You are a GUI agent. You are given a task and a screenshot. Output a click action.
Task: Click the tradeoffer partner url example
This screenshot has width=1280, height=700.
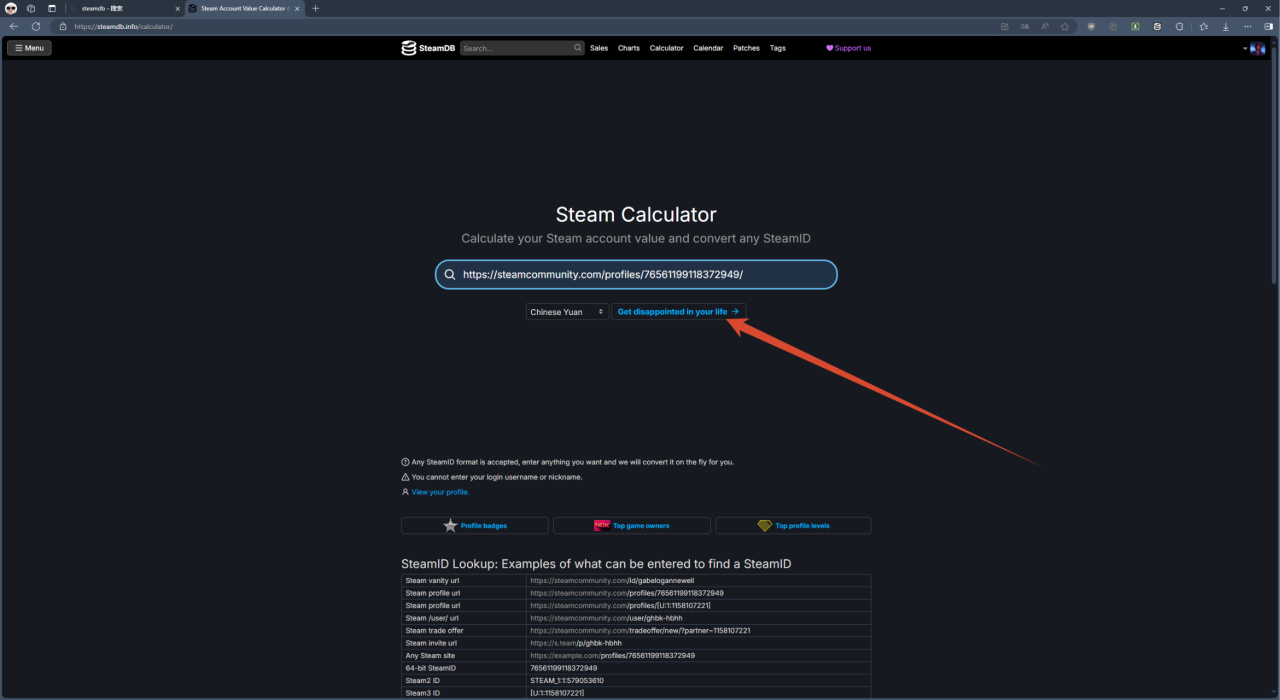click(x=640, y=631)
